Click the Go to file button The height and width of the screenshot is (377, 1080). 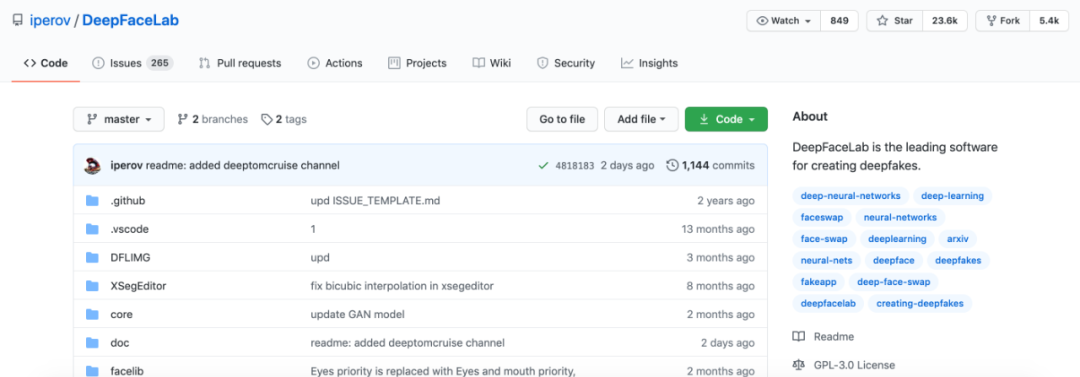pyautogui.click(x=562, y=119)
